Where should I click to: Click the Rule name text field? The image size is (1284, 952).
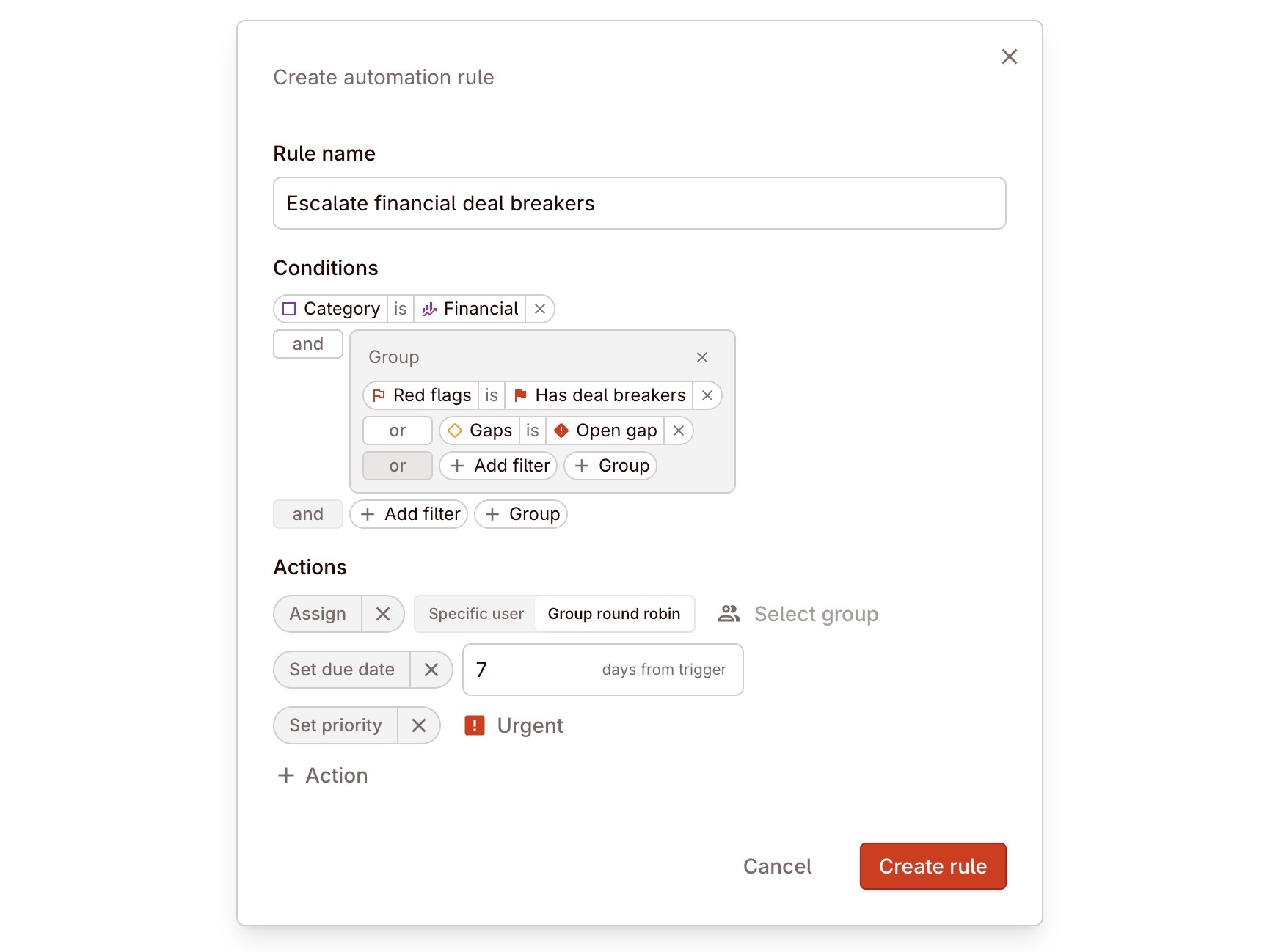(639, 203)
